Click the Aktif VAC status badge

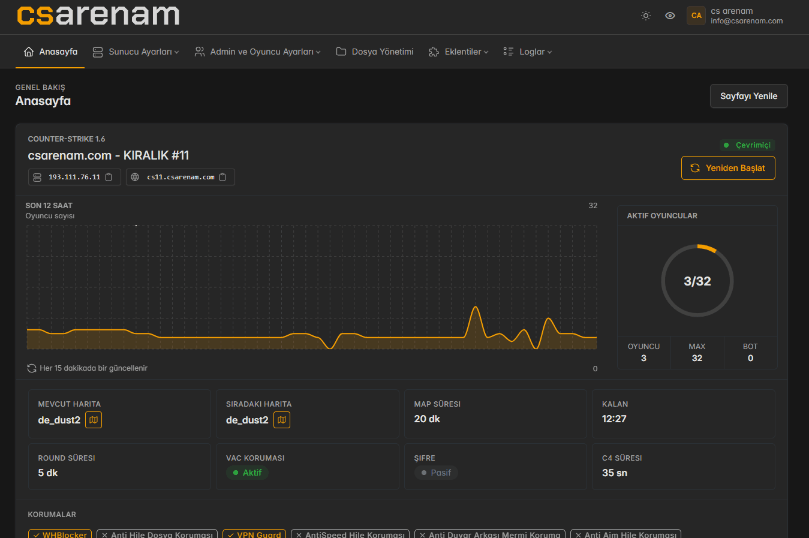(247, 472)
